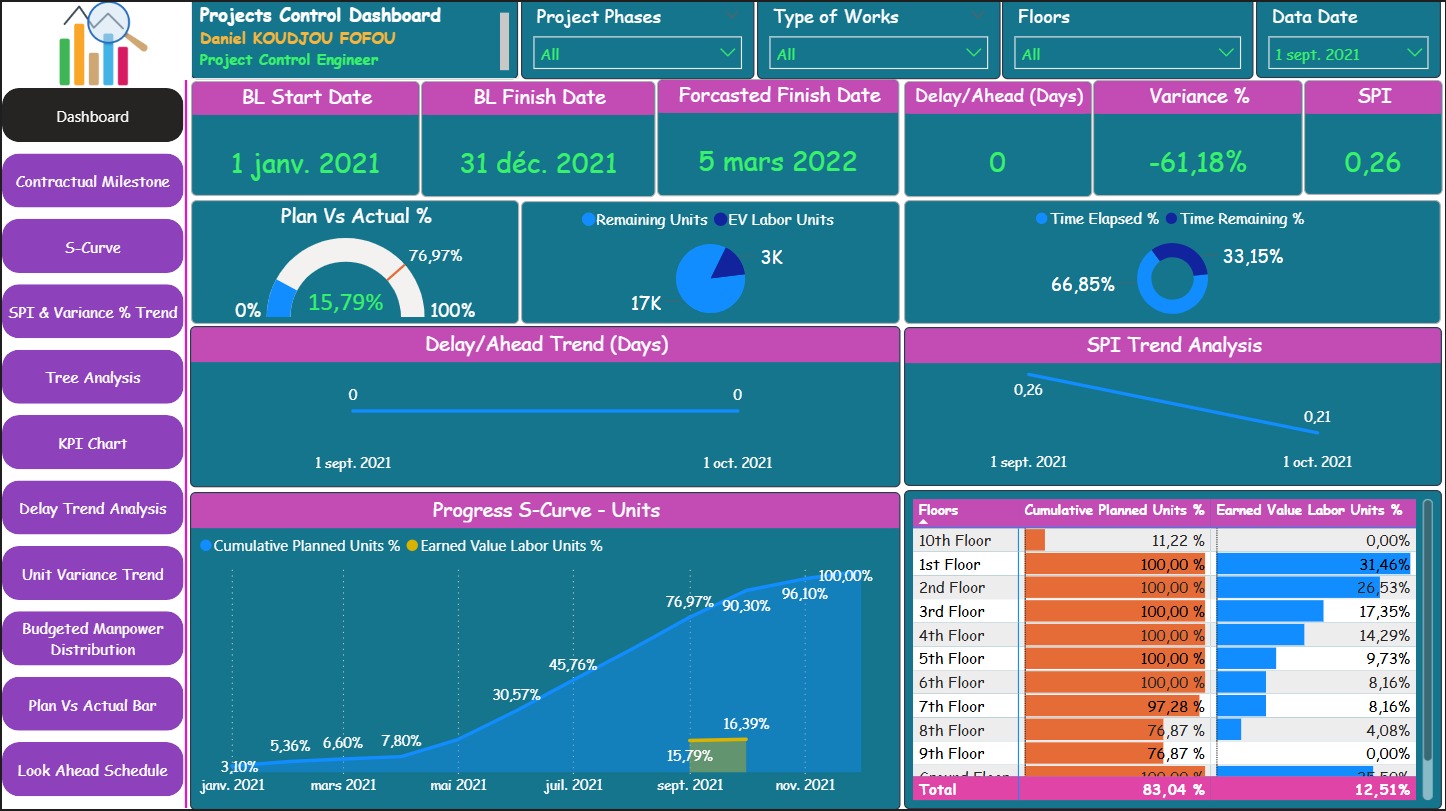Click the scrollbar in the title card
This screenshot has width=1446, height=811.
pyautogui.click(x=504, y=42)
